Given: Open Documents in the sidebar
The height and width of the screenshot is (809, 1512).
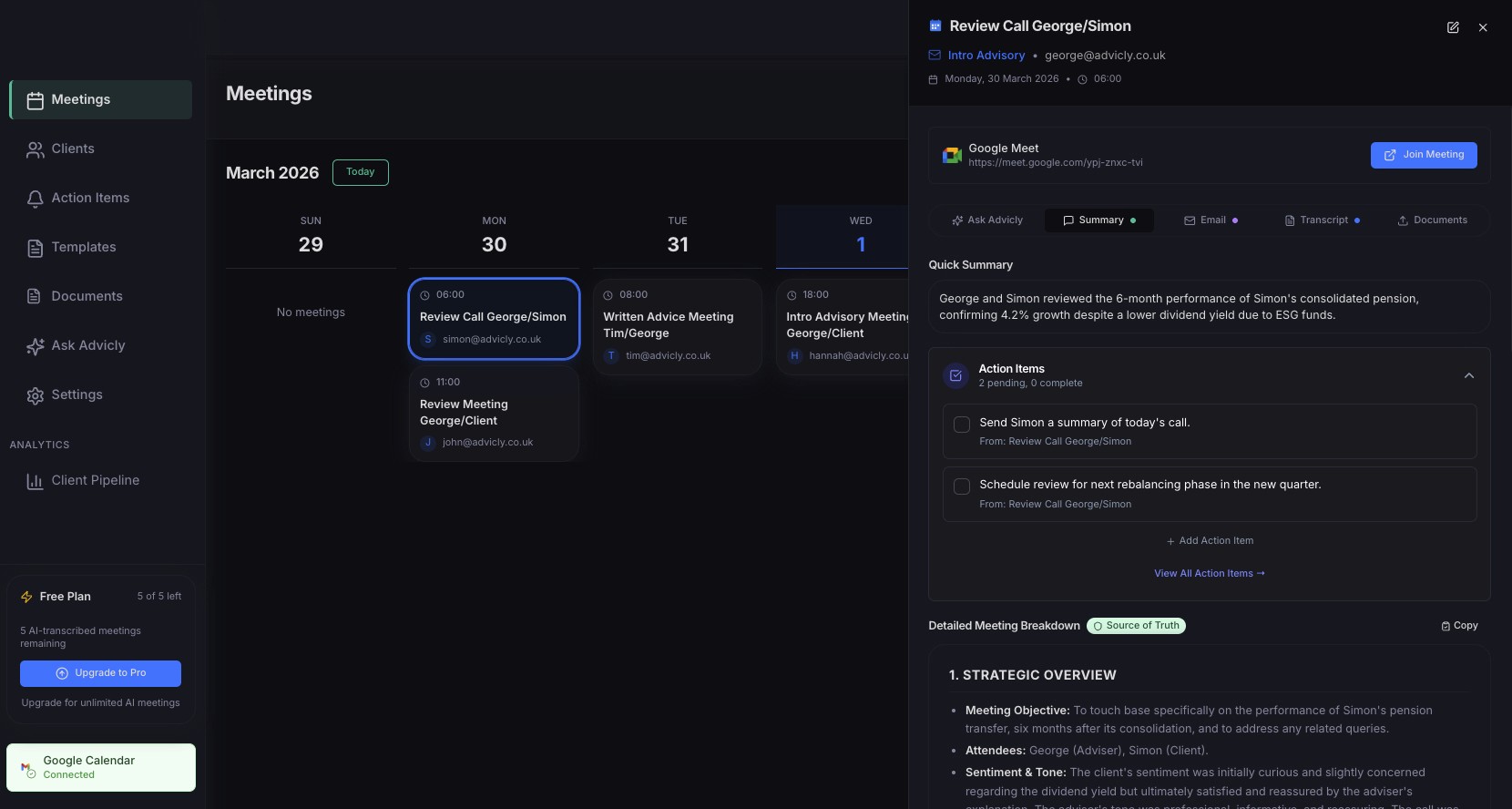Looking at the screenshot, I should click(x=101, y=296).
